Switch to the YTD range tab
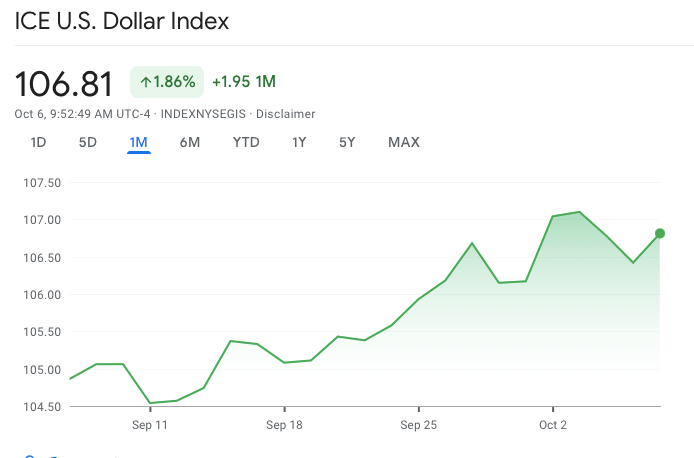694x458 pixels. [x=246, y=142]
